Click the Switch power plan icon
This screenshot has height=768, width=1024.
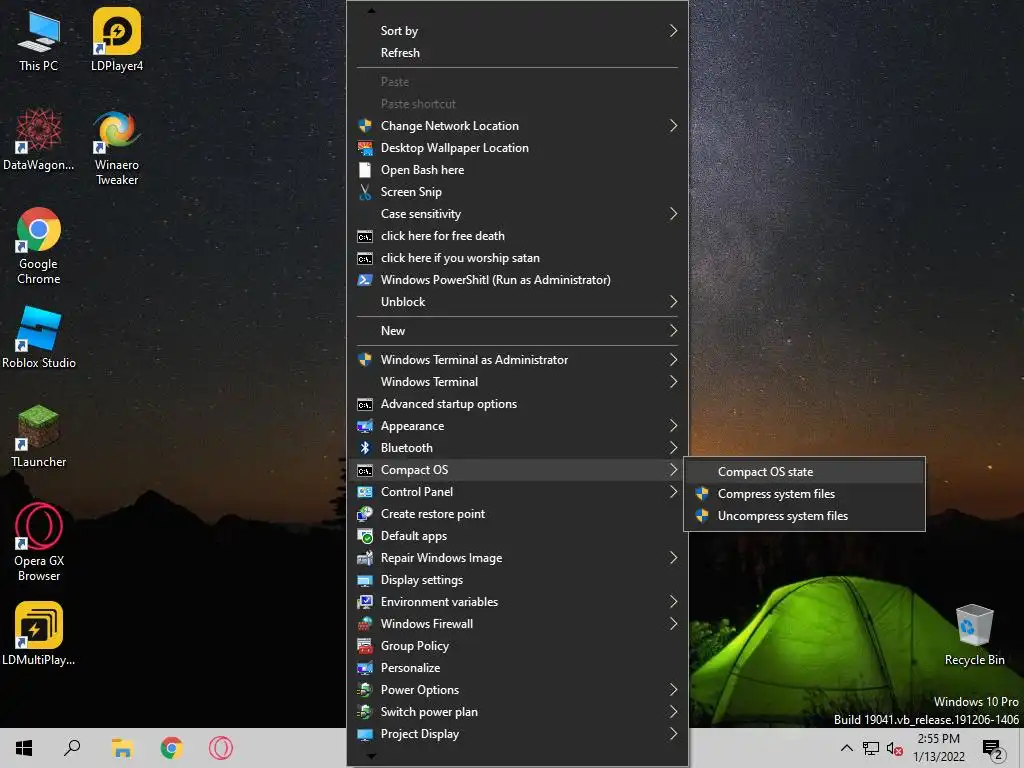(x=365, y=712)
